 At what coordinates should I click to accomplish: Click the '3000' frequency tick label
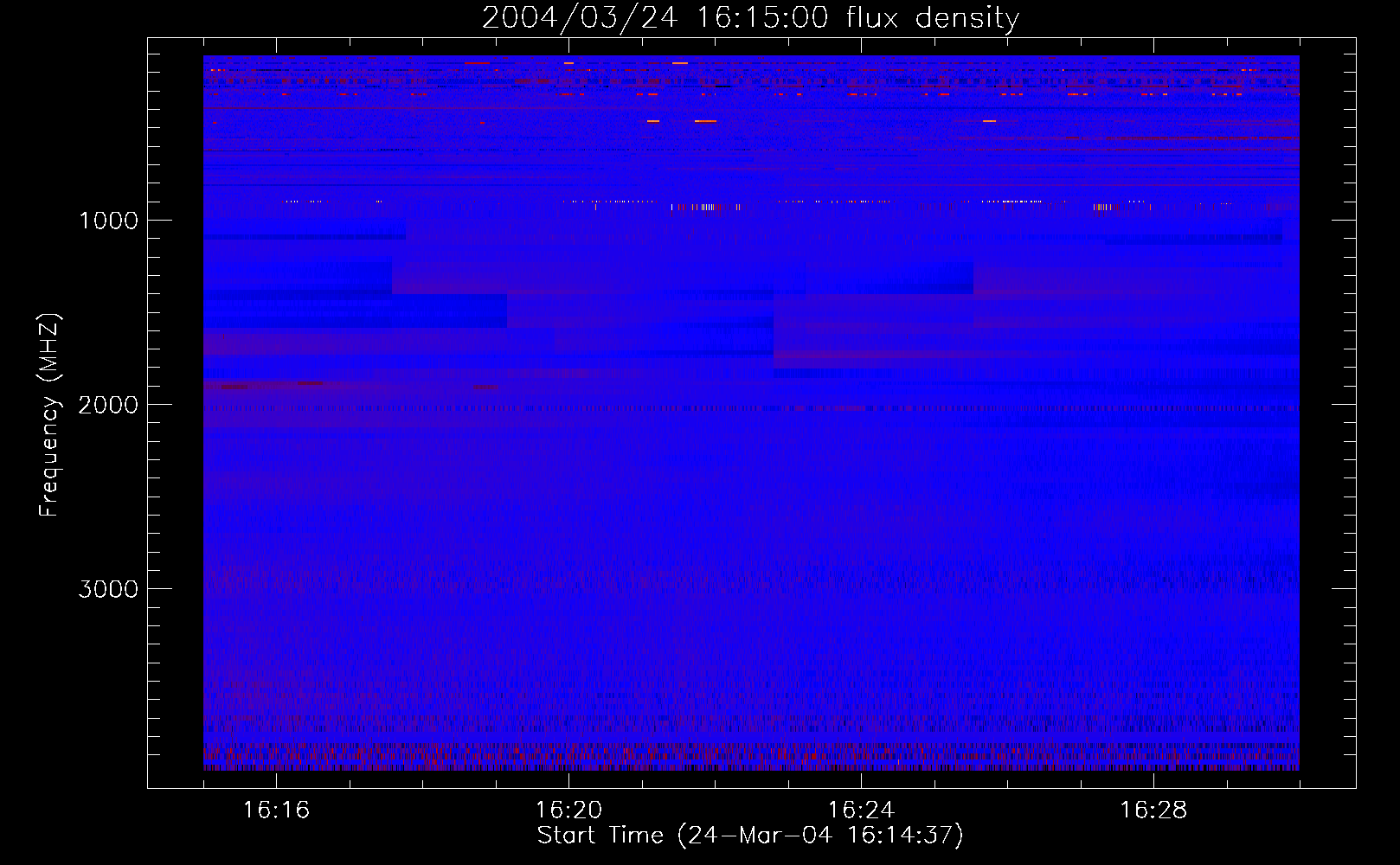(x=108, y=589)
